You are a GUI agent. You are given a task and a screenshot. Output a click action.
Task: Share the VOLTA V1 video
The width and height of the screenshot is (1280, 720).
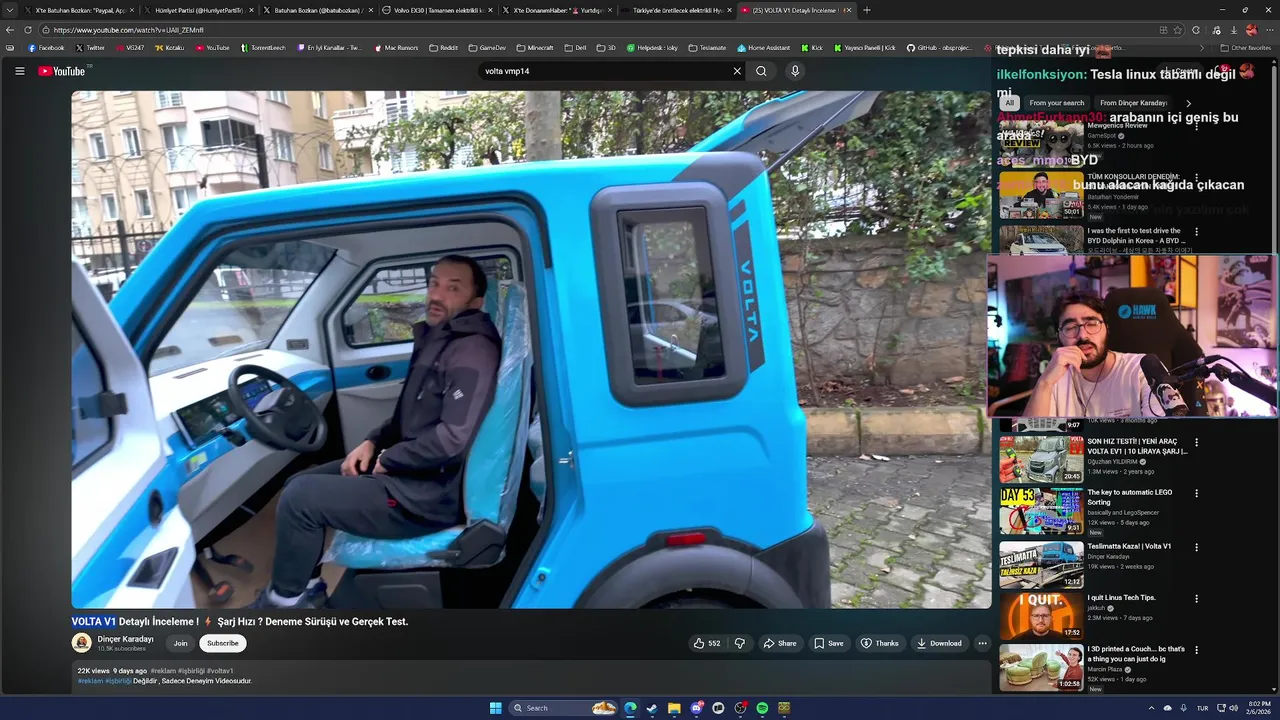click(x=780, y=643)
